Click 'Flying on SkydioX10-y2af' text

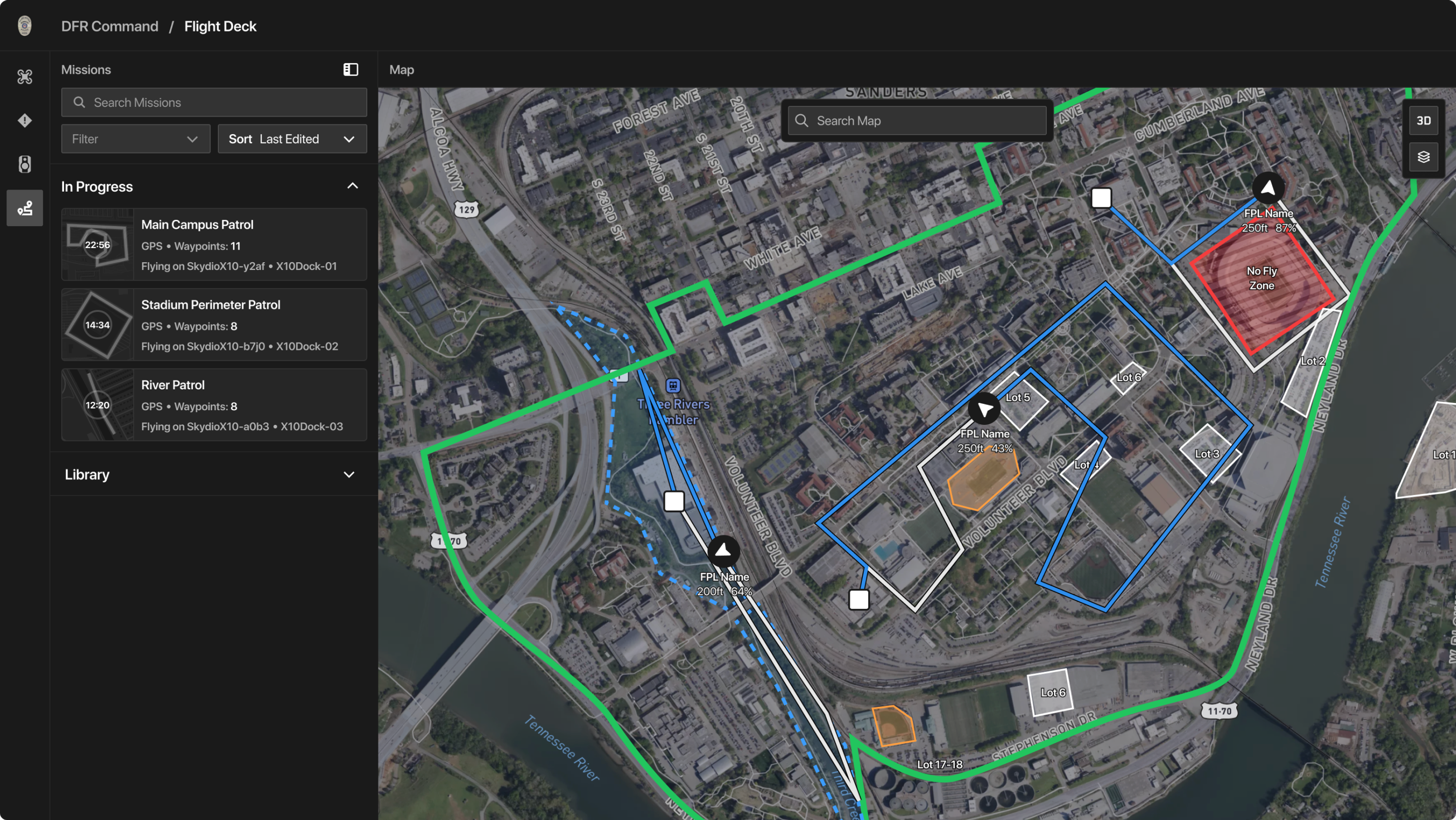203,267
